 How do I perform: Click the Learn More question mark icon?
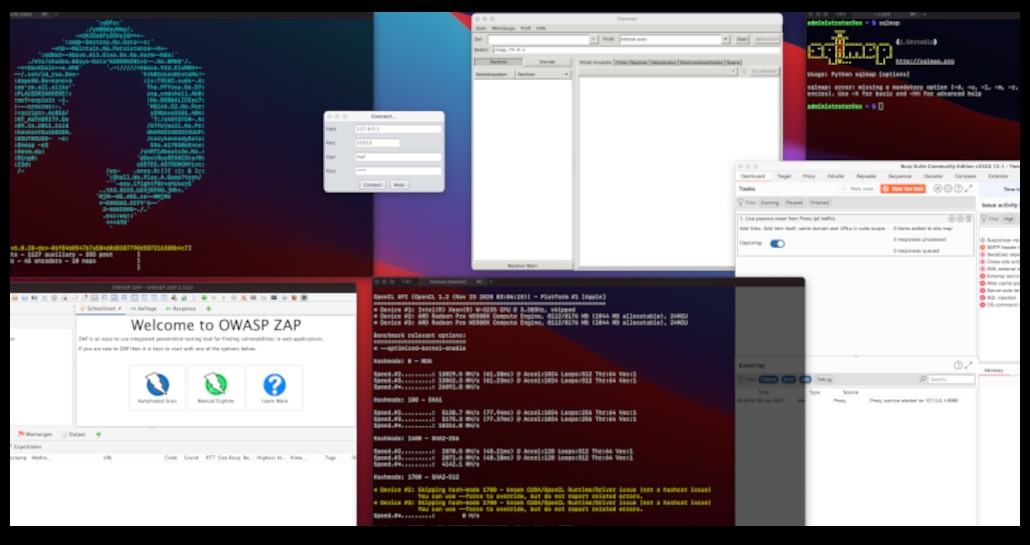(274, 385)
